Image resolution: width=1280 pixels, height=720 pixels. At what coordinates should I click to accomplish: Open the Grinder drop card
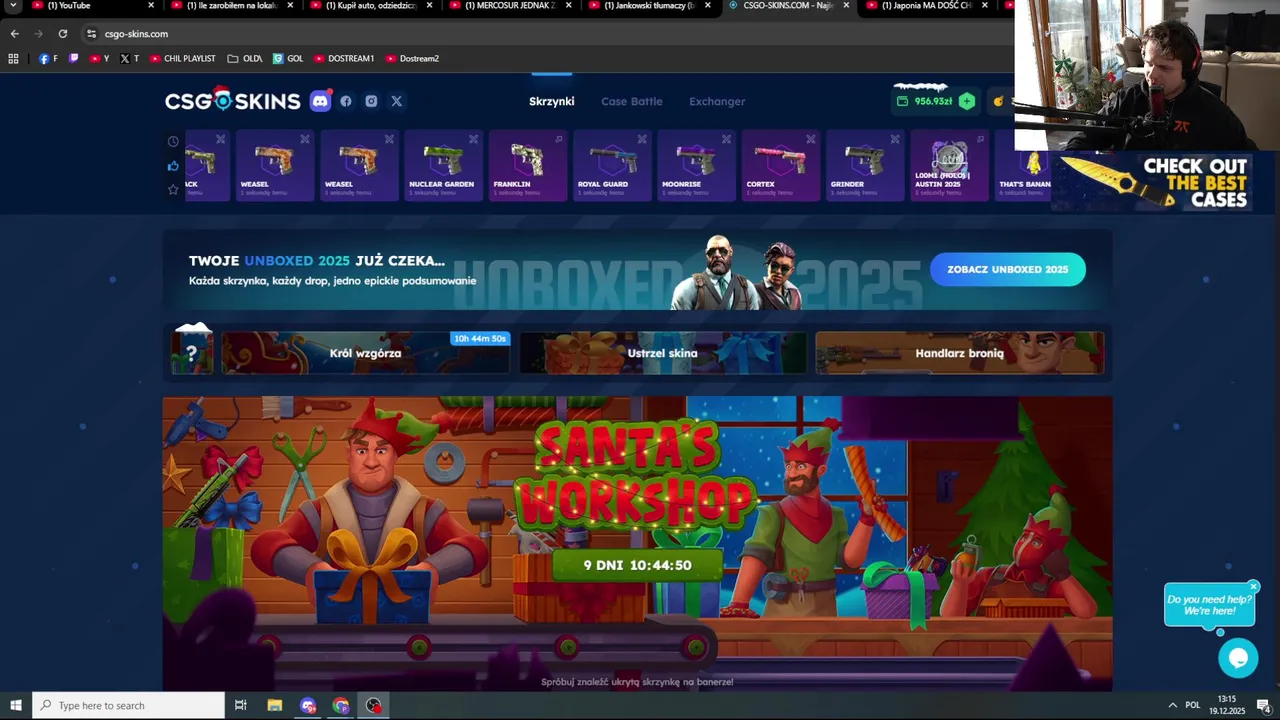(x=865, y=165)
